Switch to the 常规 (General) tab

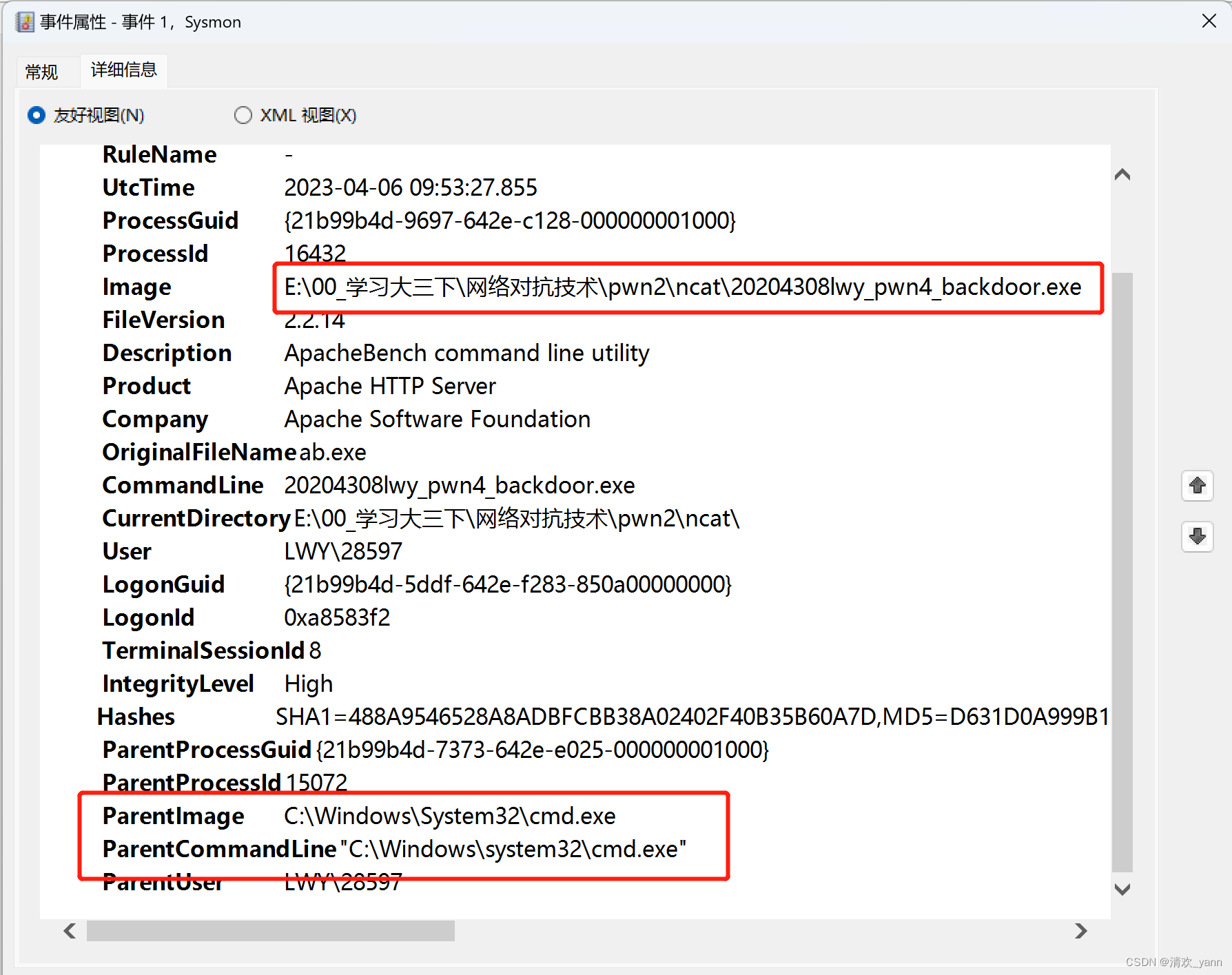click(x=41, y=72)
